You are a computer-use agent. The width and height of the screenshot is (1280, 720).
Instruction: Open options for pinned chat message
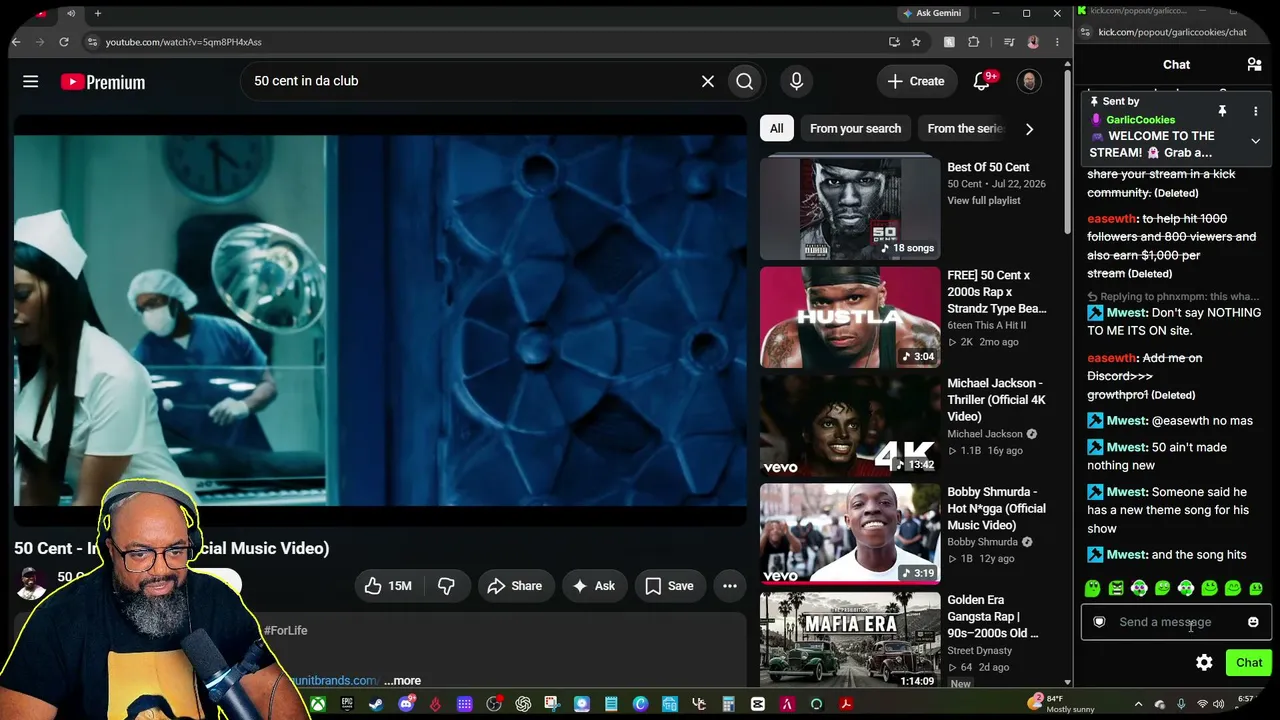pos(1256,111)
